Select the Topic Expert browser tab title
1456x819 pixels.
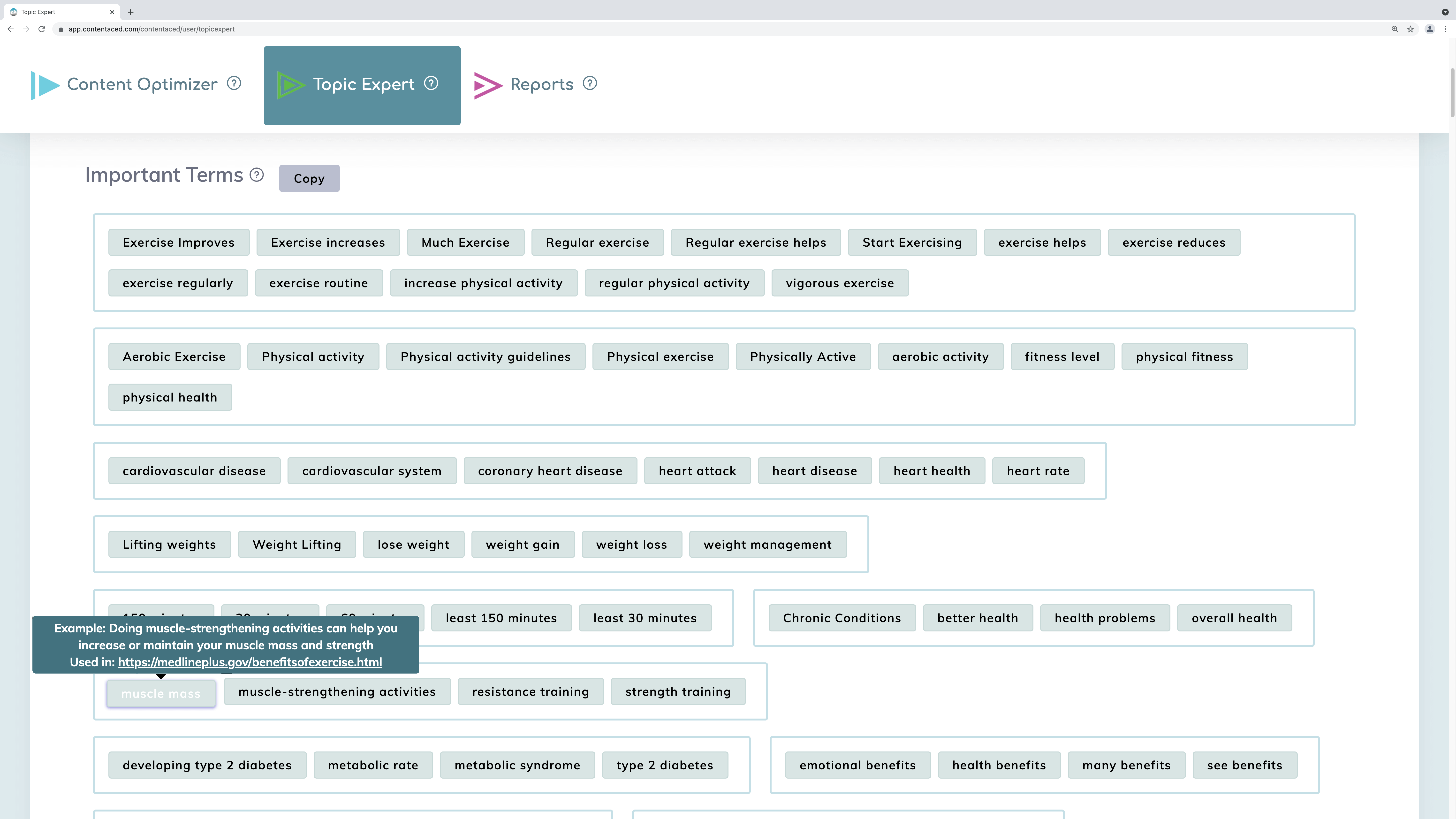(x=38, y=12)
